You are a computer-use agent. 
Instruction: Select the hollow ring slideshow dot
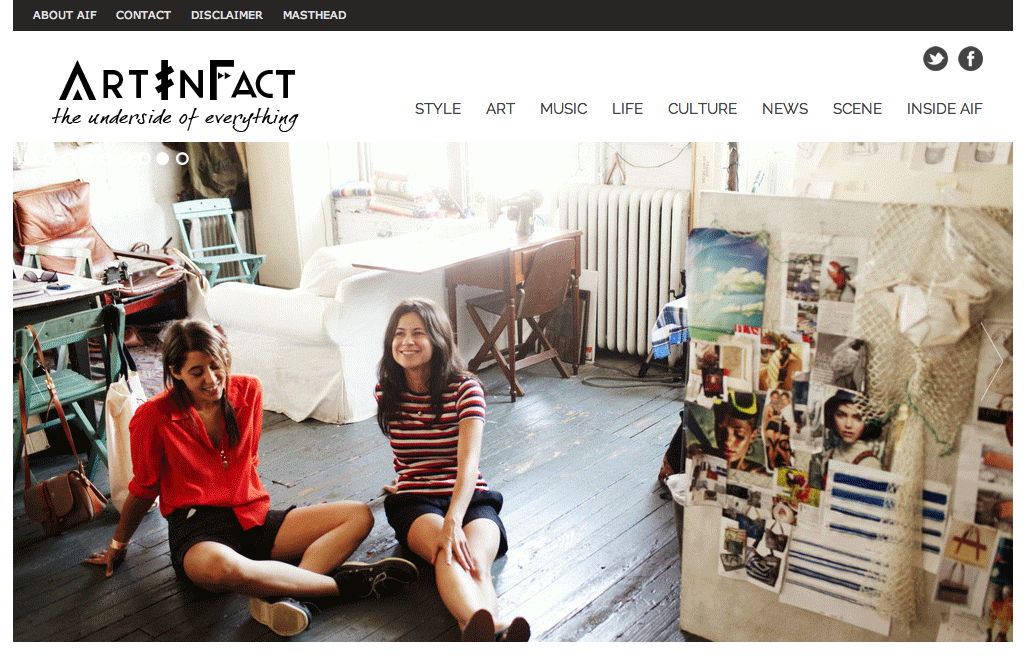[182, 158]
